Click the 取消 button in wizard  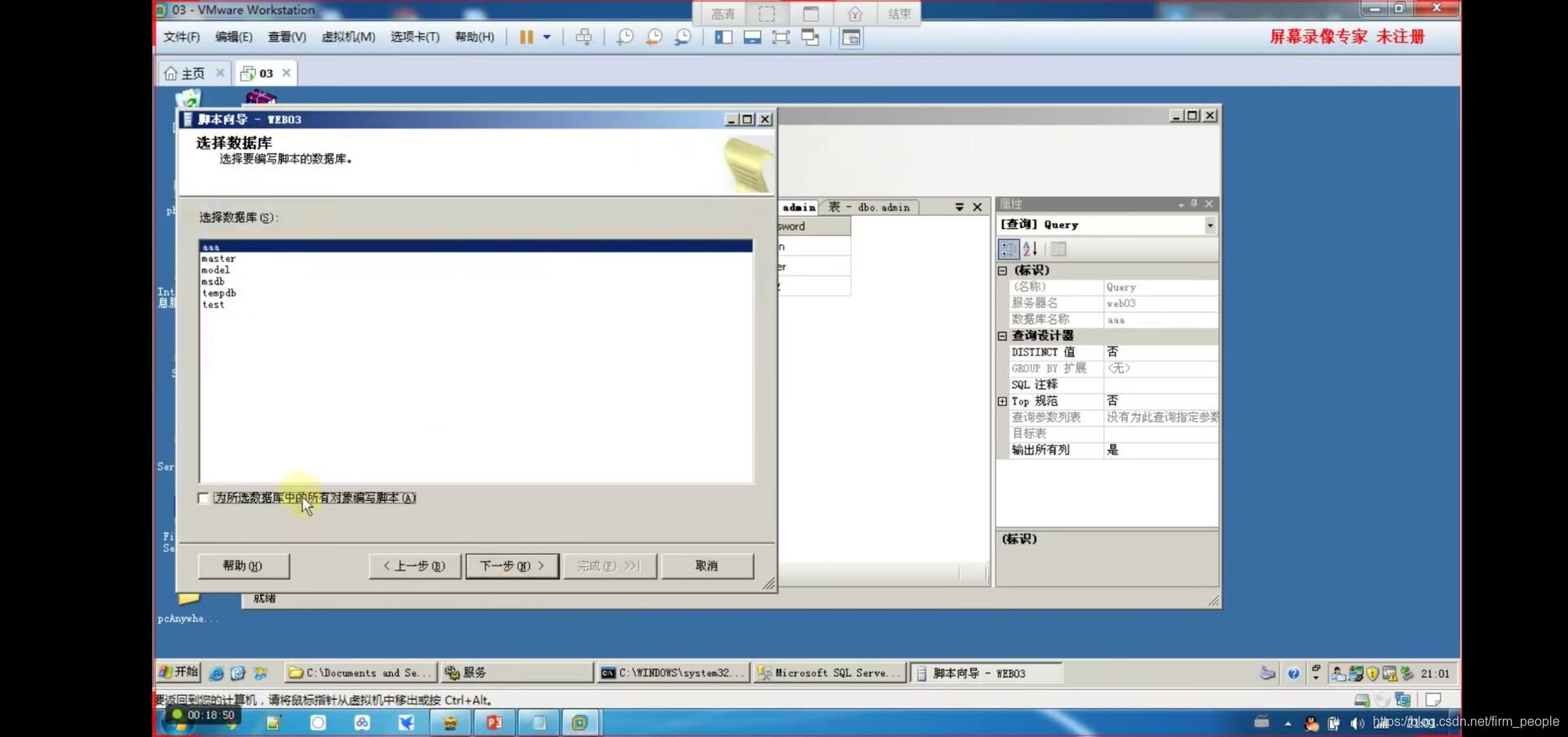(x=706, y=565)
